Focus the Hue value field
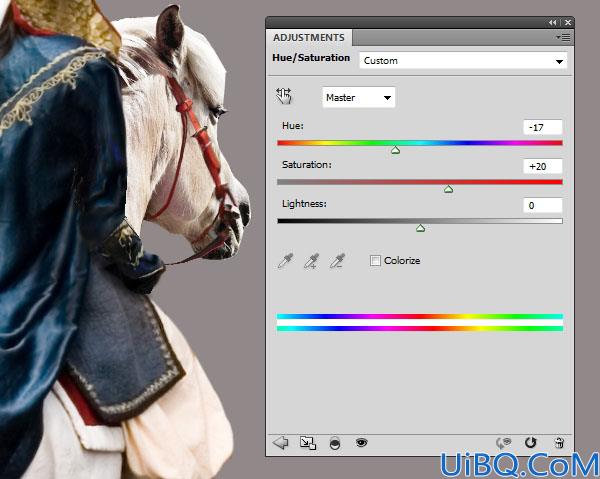Screen dimensions: 600x479 543,127
